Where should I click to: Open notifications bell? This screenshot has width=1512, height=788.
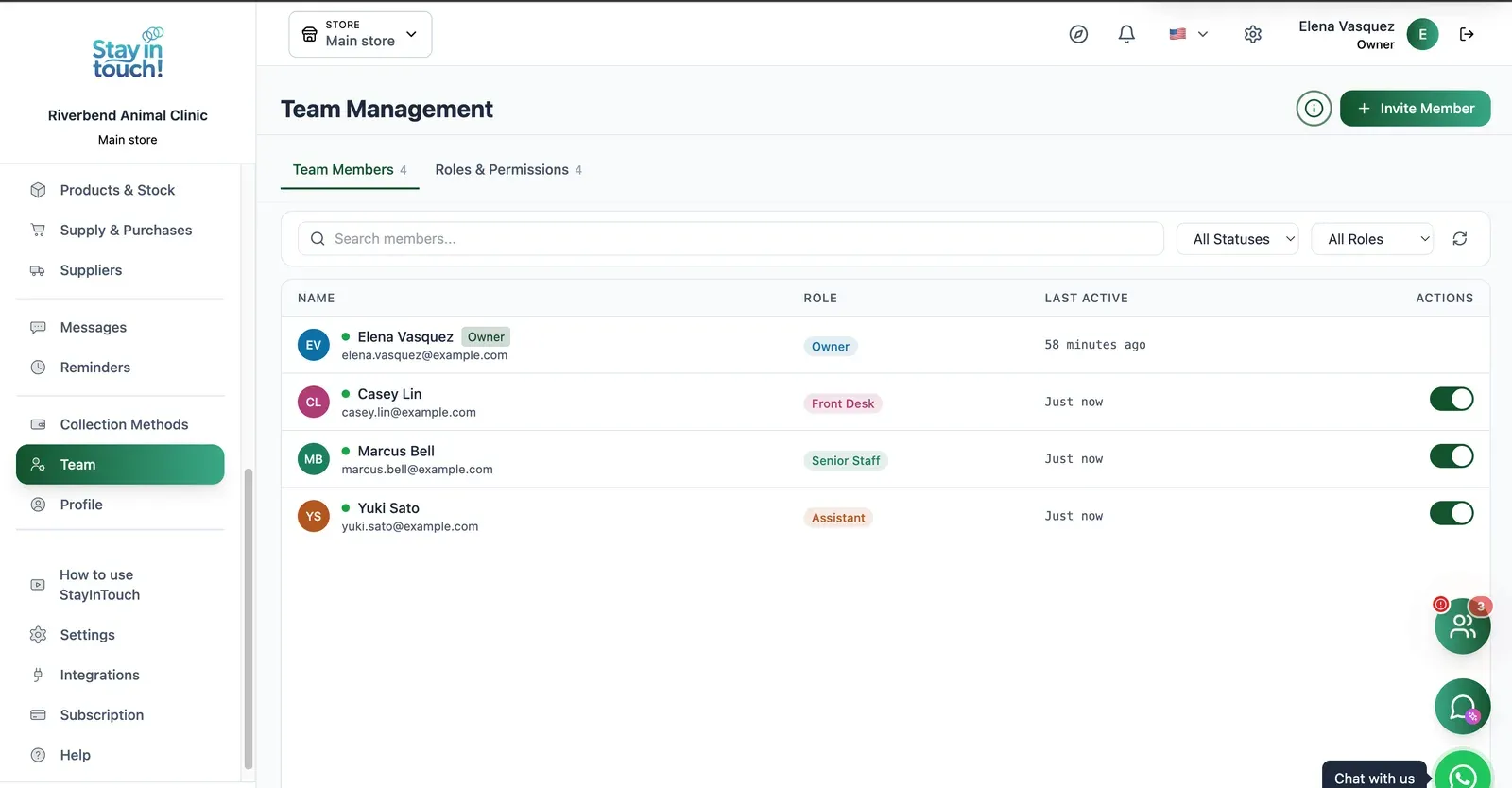pos(1126,34)
